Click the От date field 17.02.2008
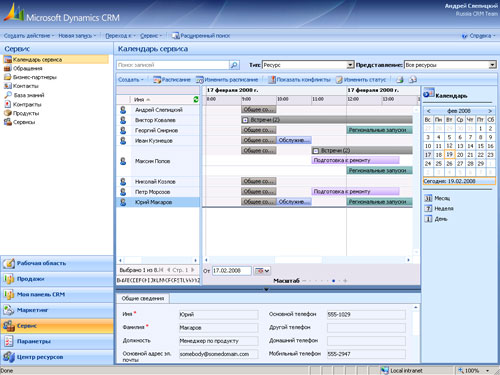Screen dimensions: 500x375 (232, 271)
